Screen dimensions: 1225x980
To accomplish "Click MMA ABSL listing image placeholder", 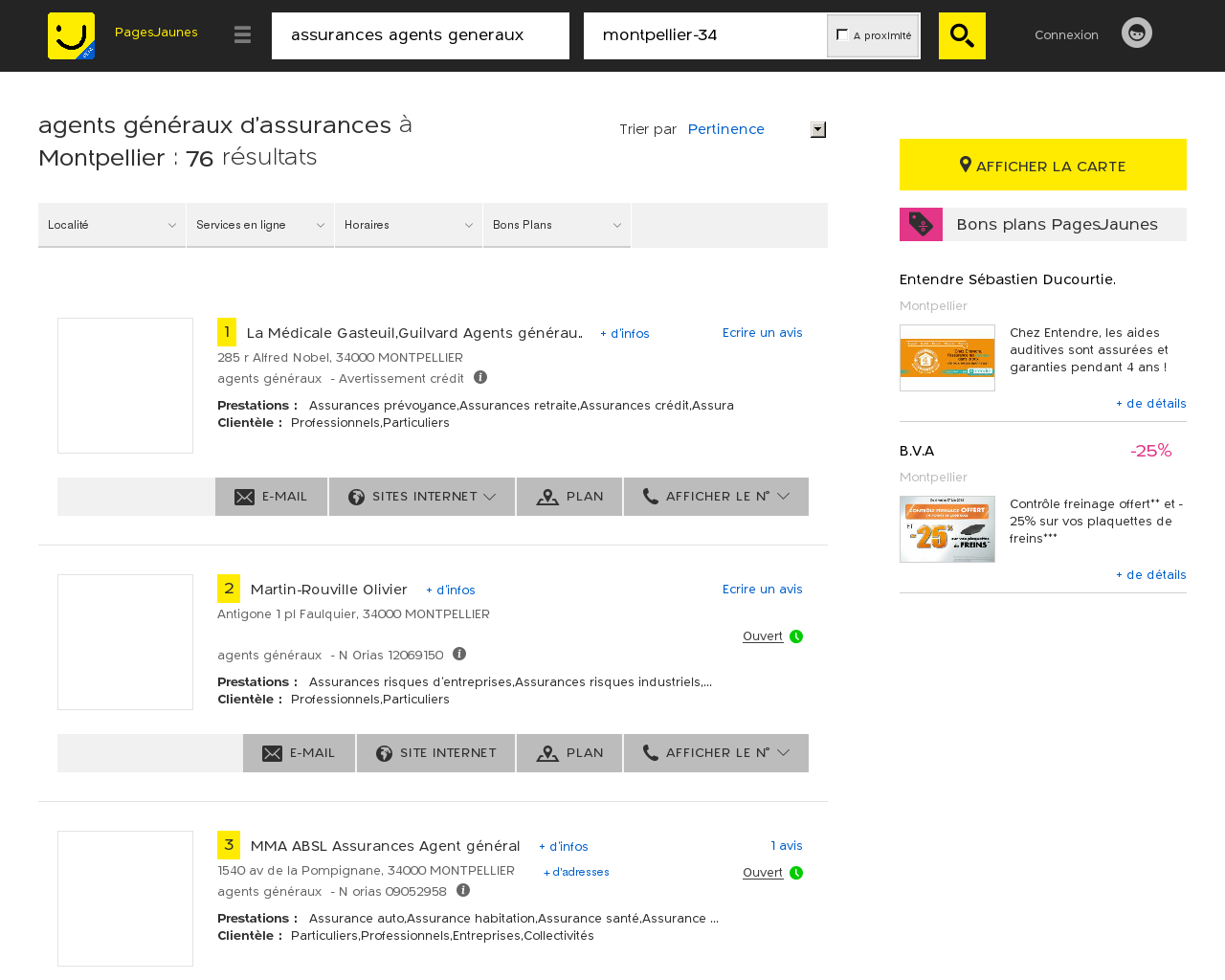I will [125, 899].
